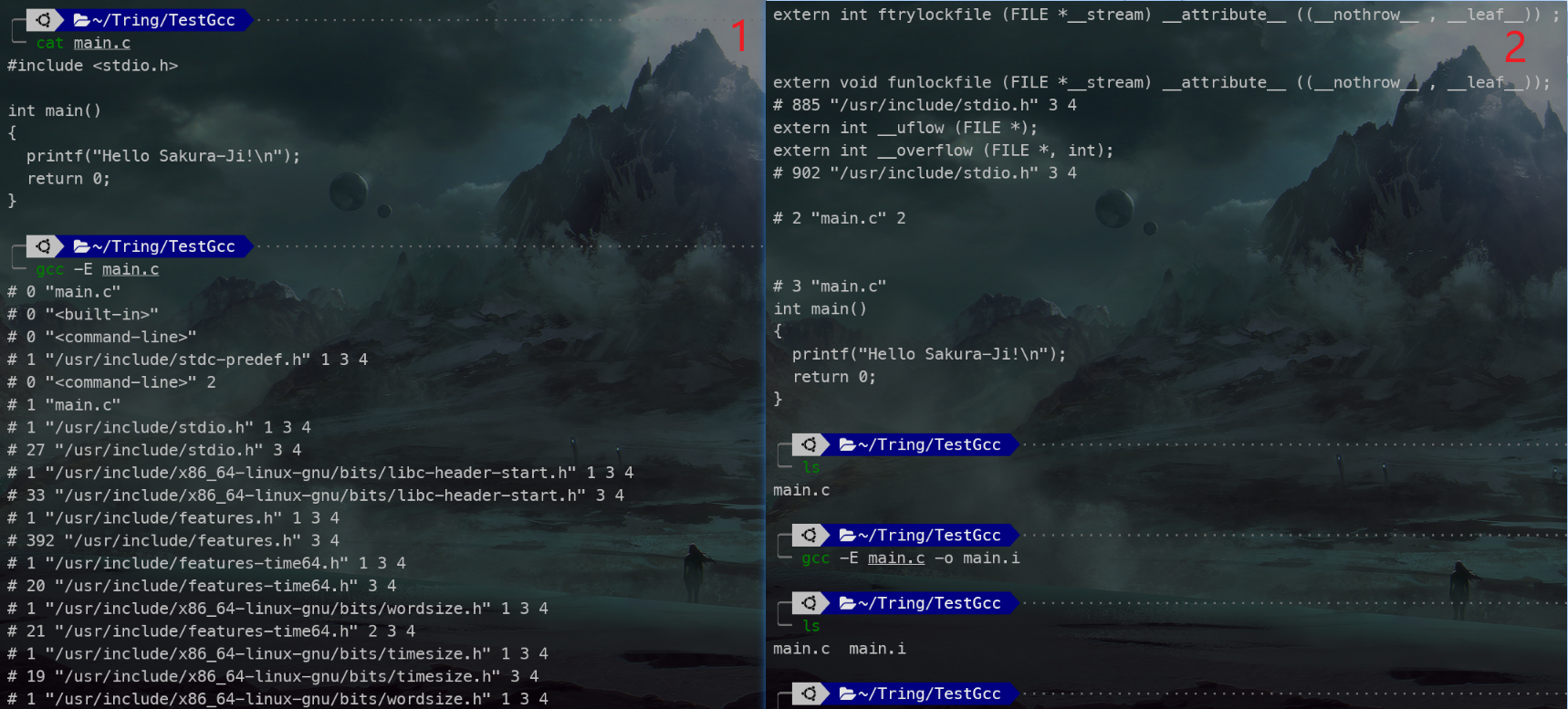Select the printf line in the left pane
Image resolution: width=1568 pixels, height=709 pixels.
163,156
